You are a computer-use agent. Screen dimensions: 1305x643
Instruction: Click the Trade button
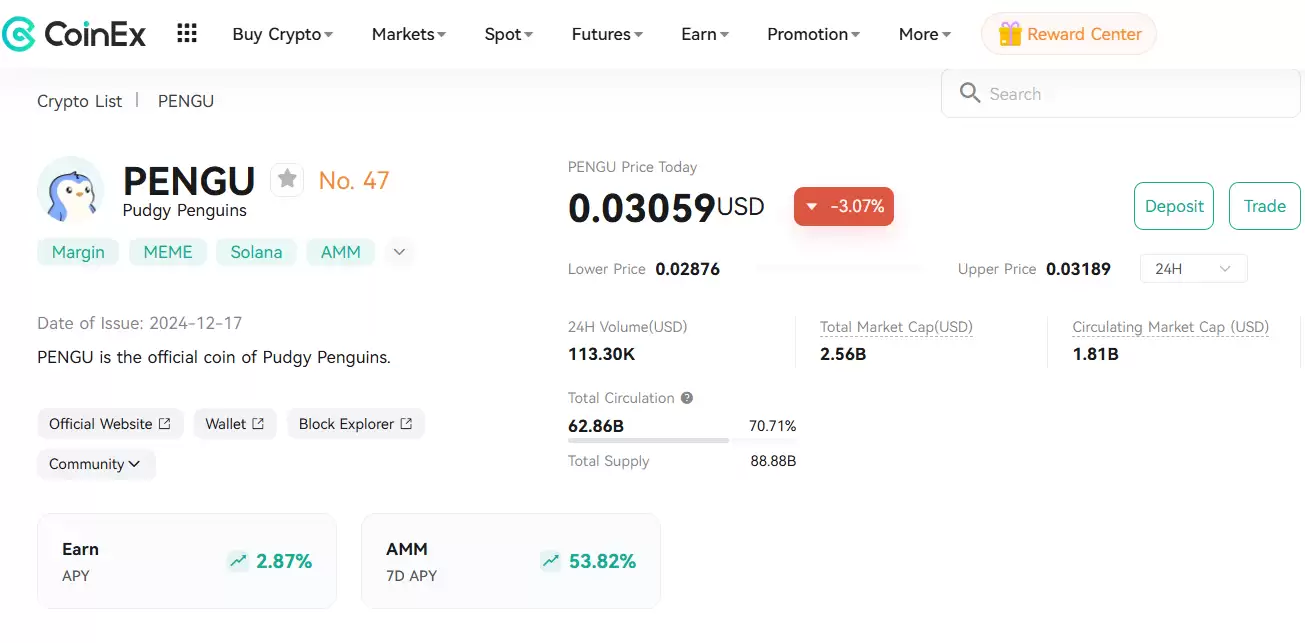tap(1264, 206)
